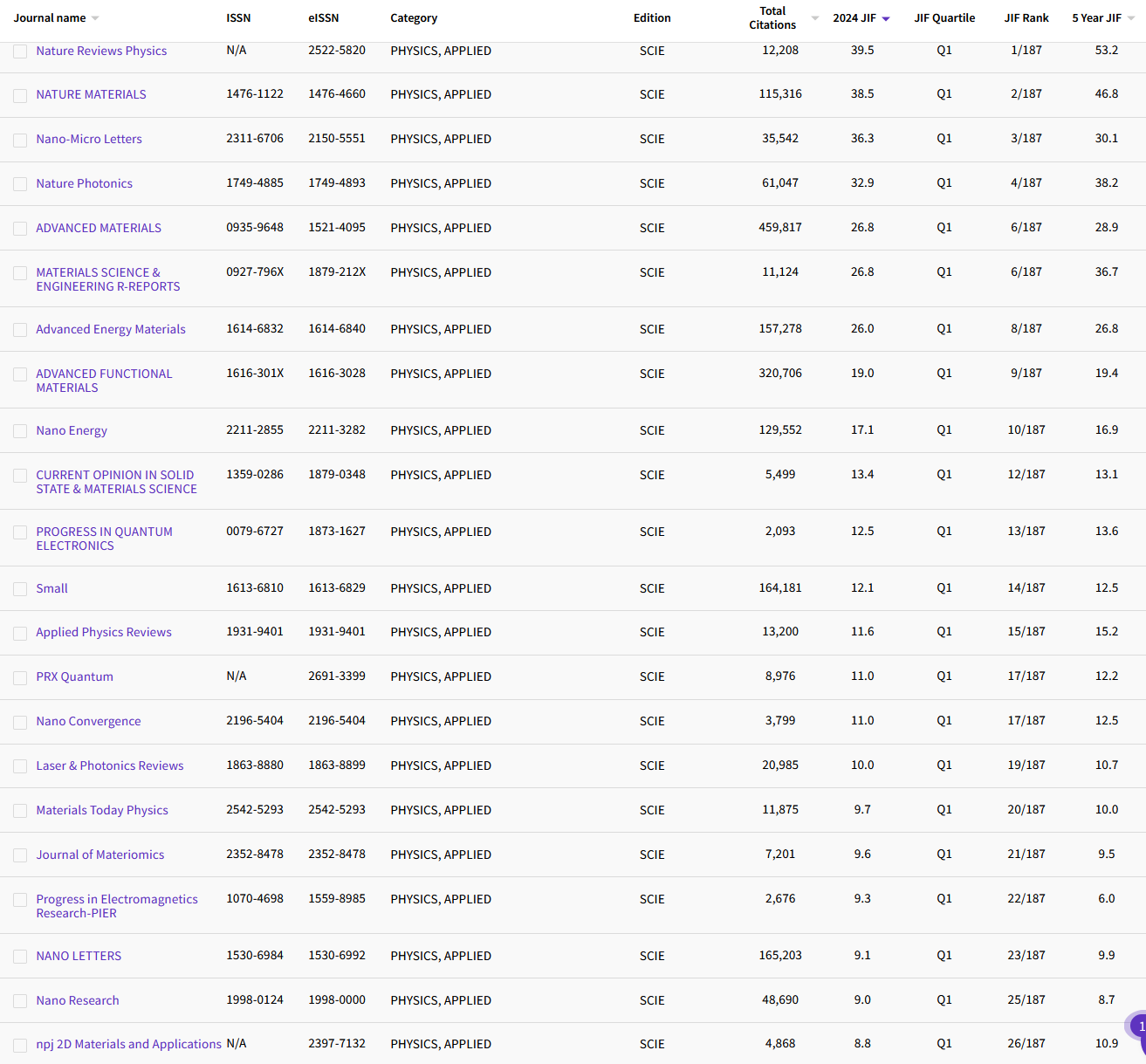Open Journal of Materiomics link
The image size is (1146, 1064).
click(x=100, y=855)
